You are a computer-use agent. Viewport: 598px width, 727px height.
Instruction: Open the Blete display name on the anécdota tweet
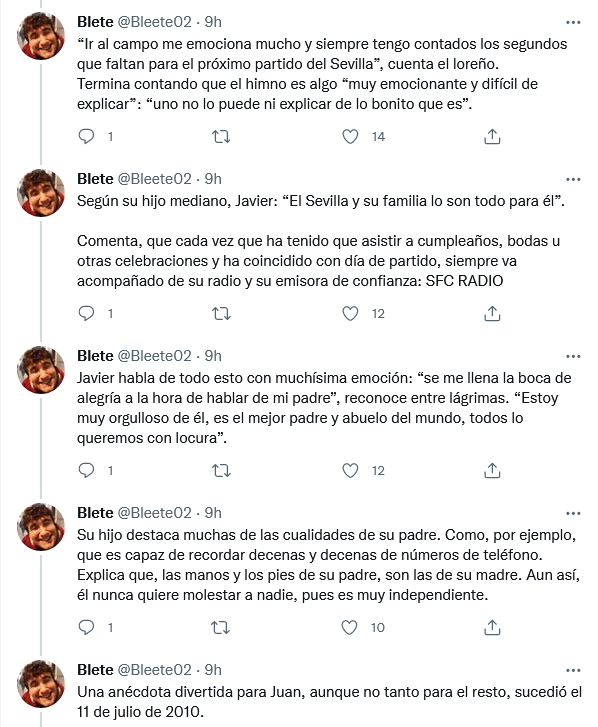point(95,670)
